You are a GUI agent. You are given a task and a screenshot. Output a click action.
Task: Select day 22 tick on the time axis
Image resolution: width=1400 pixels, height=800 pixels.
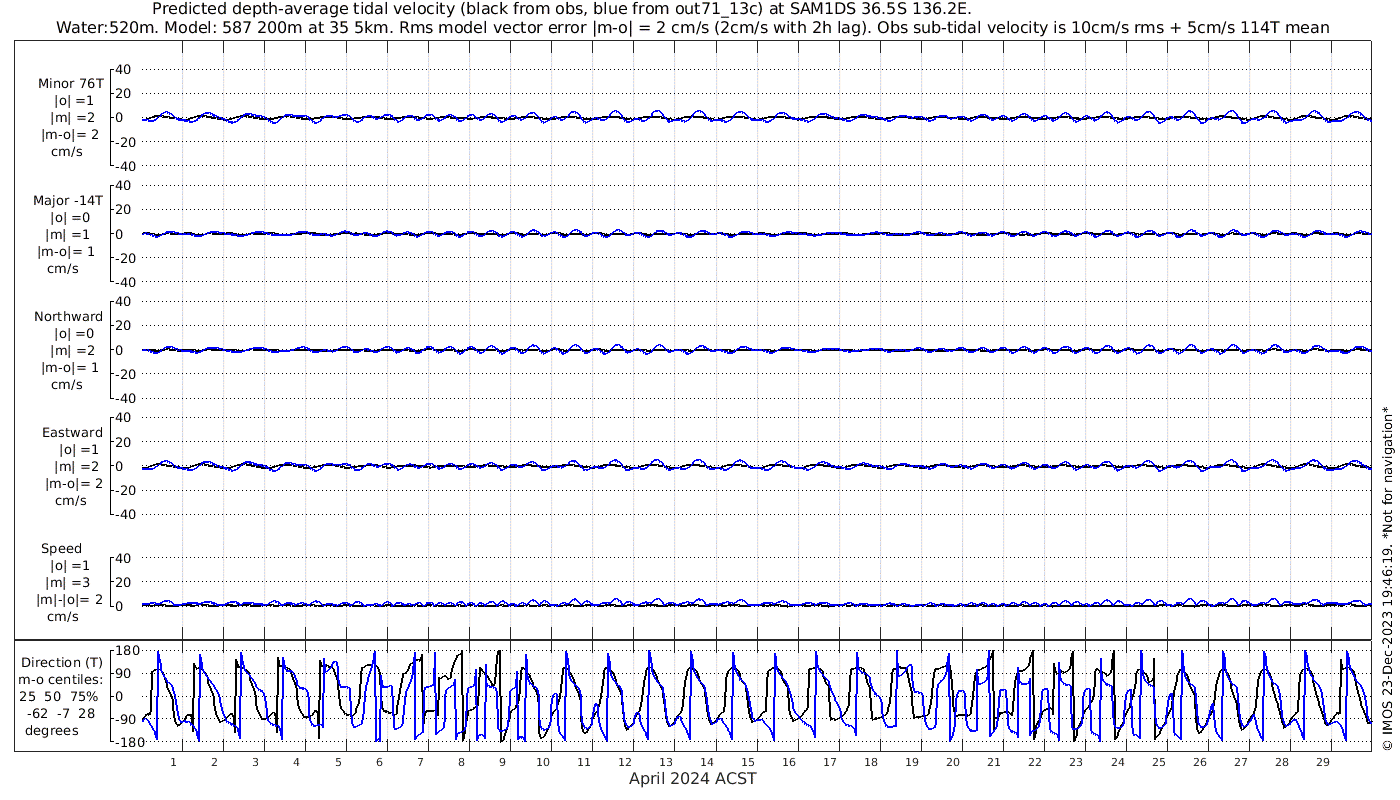[1035, 762]
